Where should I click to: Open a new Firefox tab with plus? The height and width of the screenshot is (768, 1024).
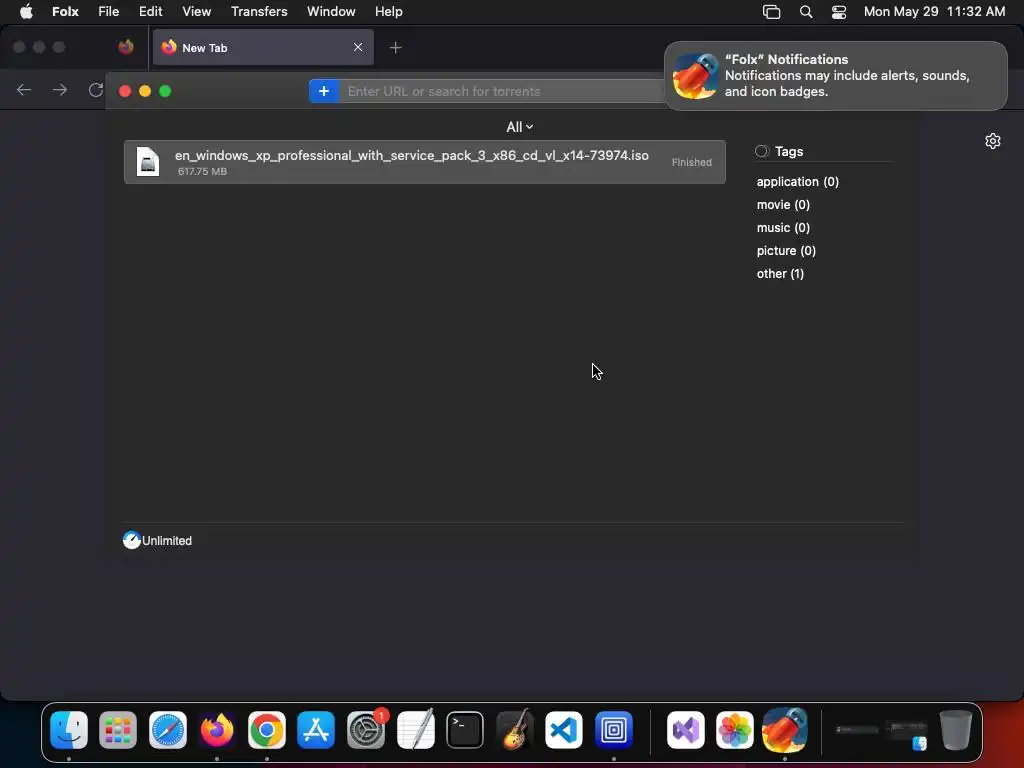(395, 48)
